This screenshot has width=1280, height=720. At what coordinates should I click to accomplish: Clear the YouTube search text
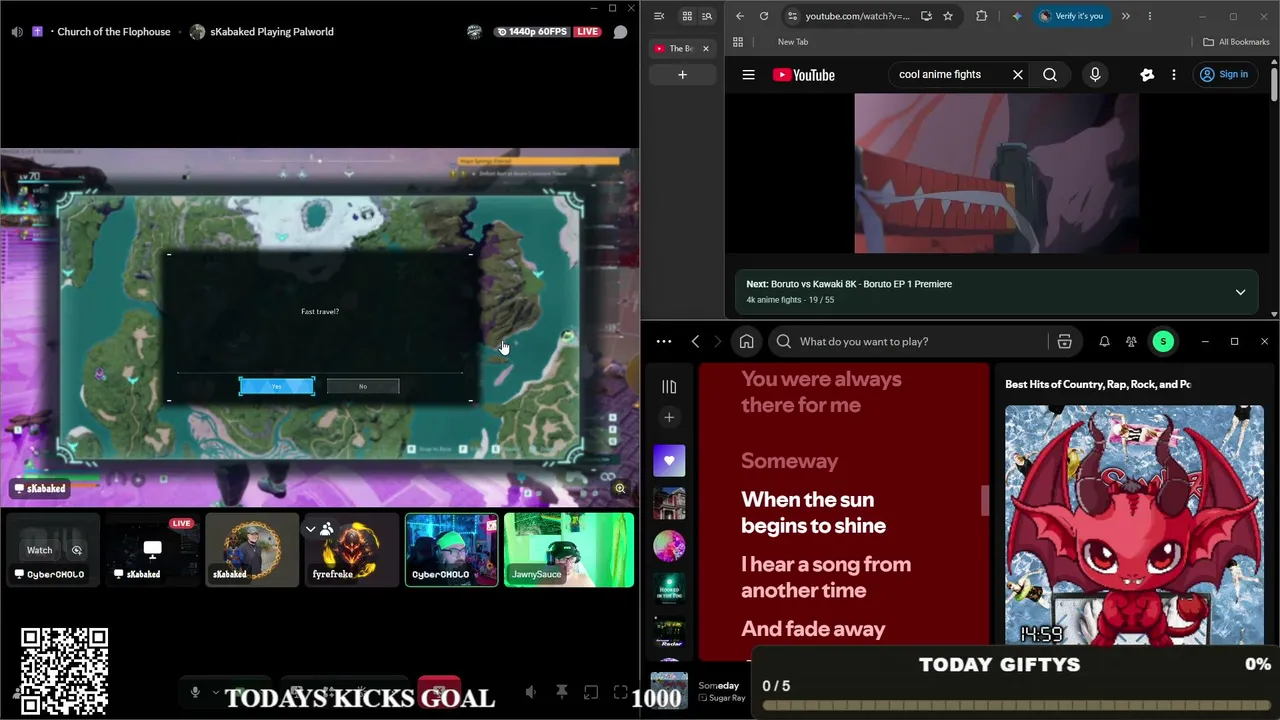[x=1018, y=75]
